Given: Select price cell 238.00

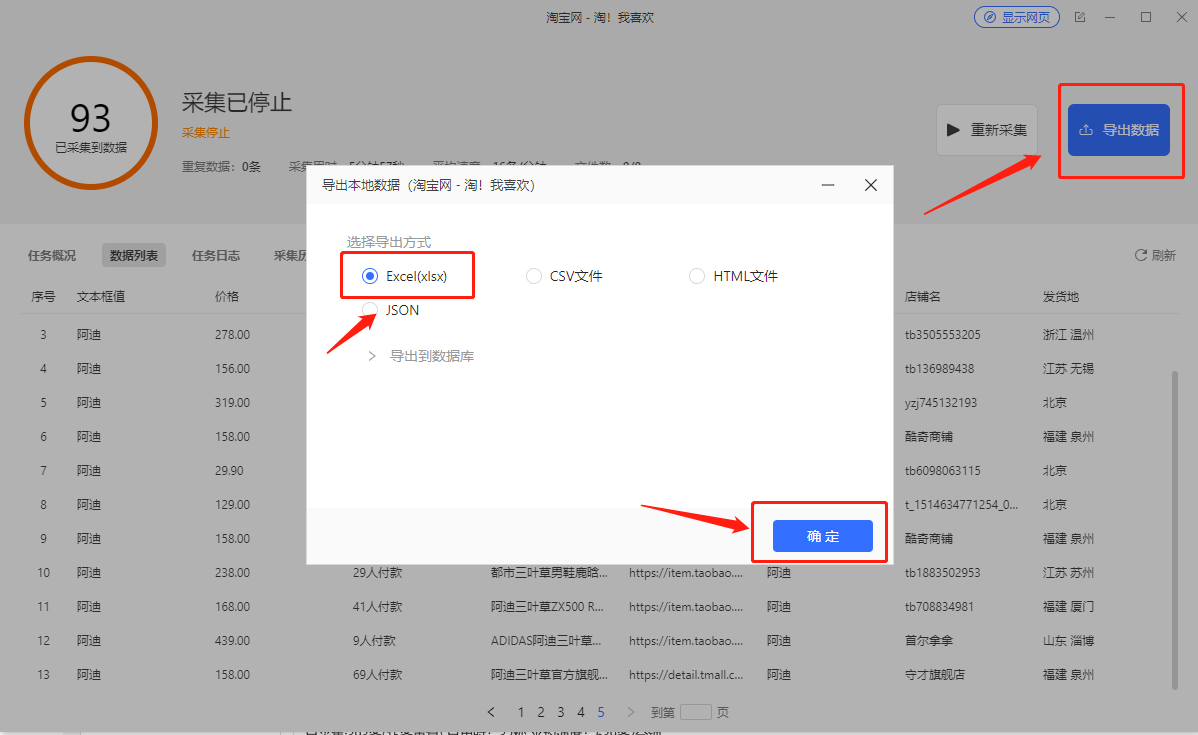Looking at the screenshot, I should point(232,572).
